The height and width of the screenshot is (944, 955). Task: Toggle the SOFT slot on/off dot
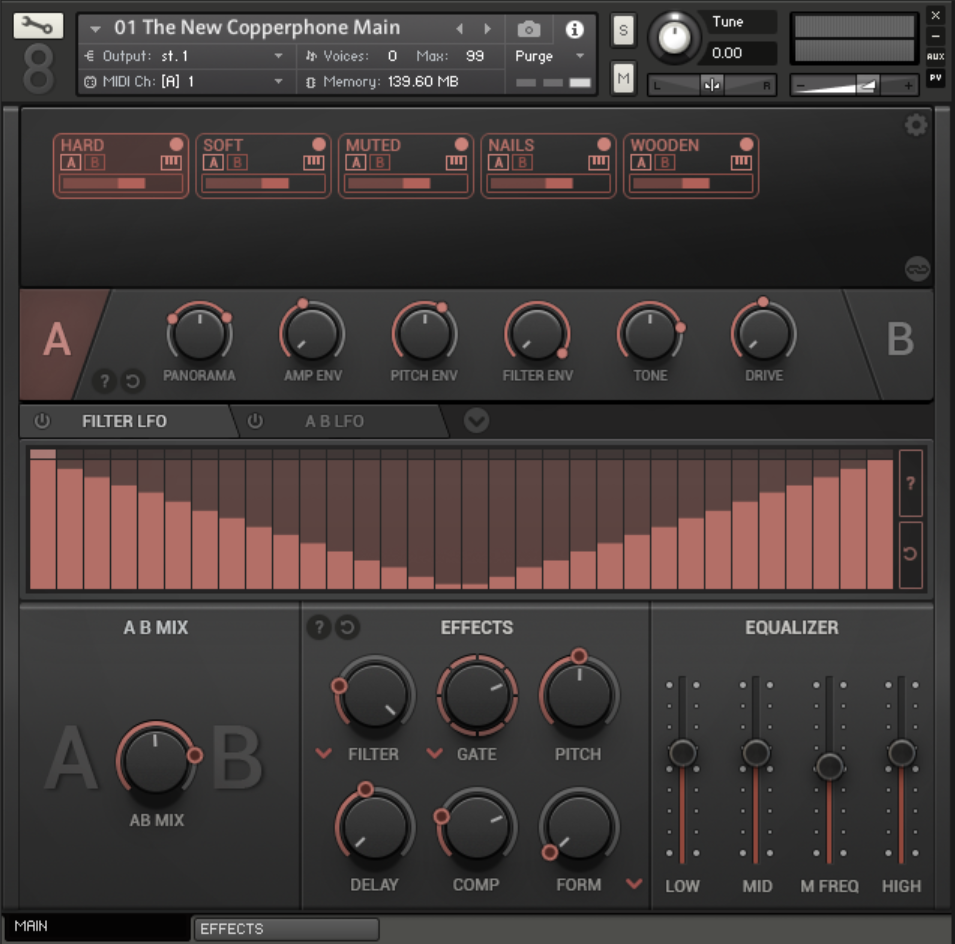click(x=319, y=144)
